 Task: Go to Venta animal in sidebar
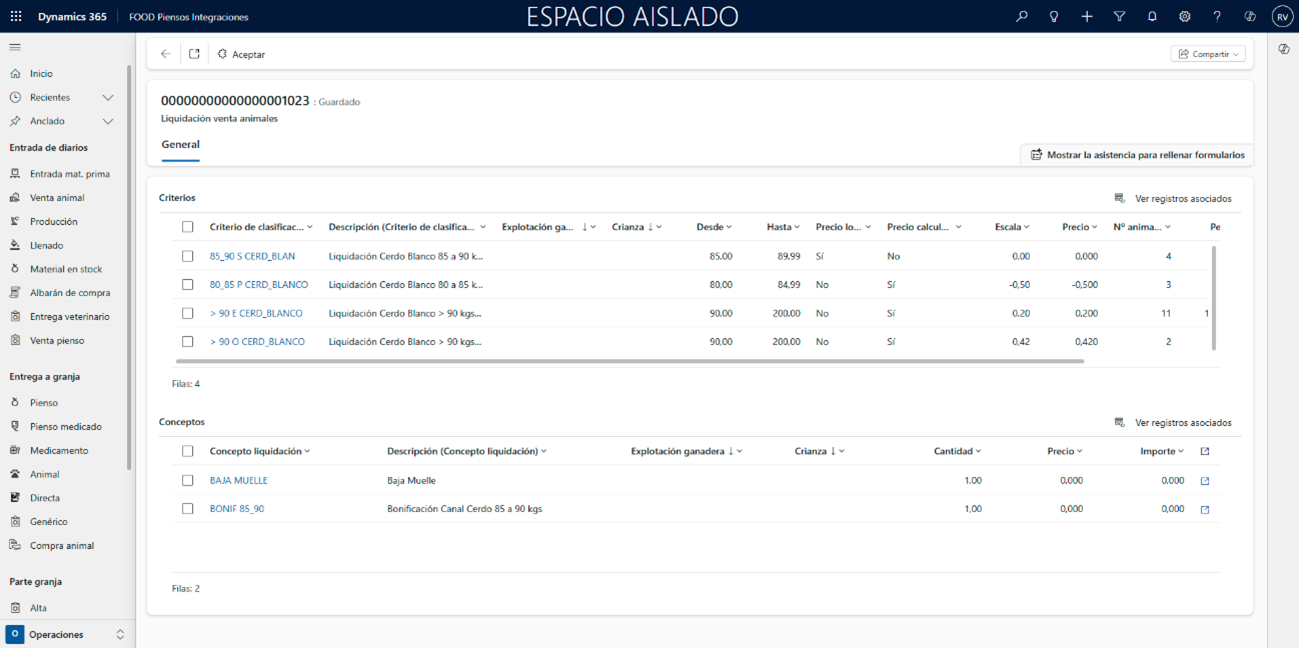coord(57,198)
